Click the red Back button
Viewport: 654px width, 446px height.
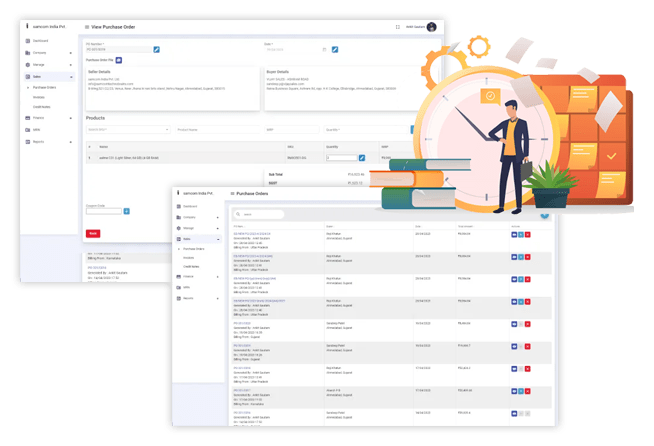[x=93, y=233]
